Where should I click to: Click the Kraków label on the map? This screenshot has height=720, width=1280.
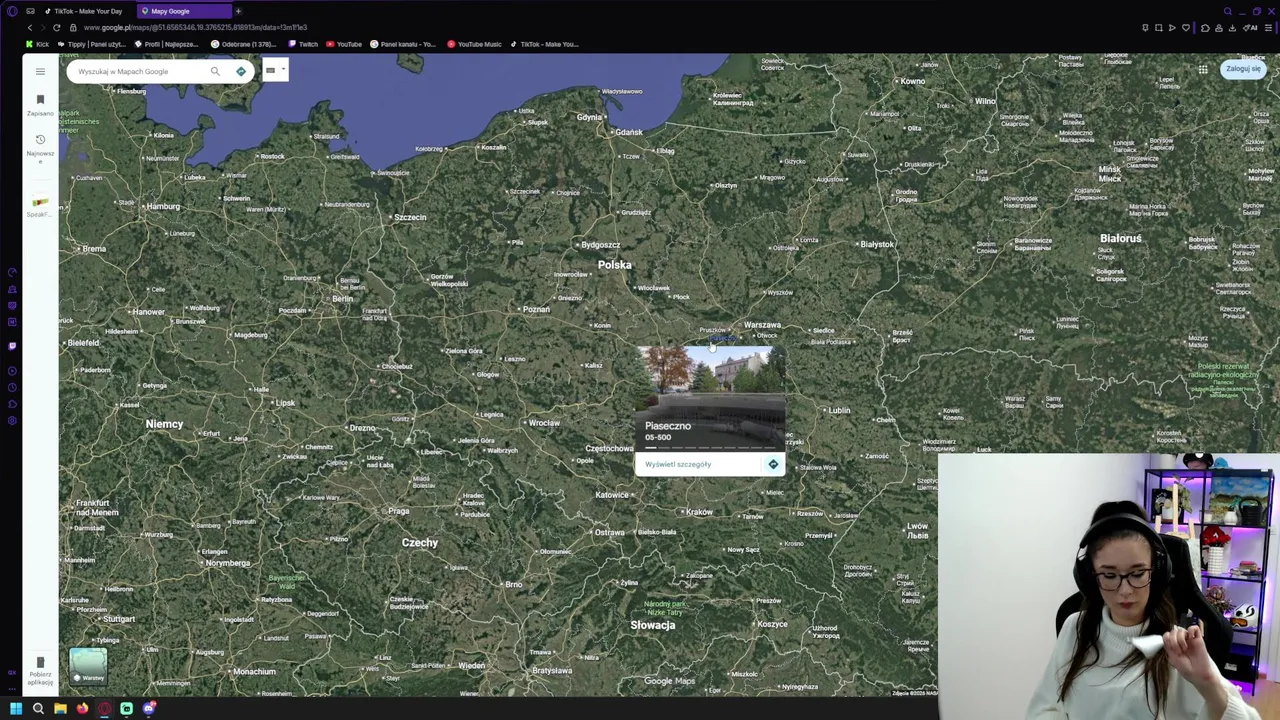(x=699, y=512)
